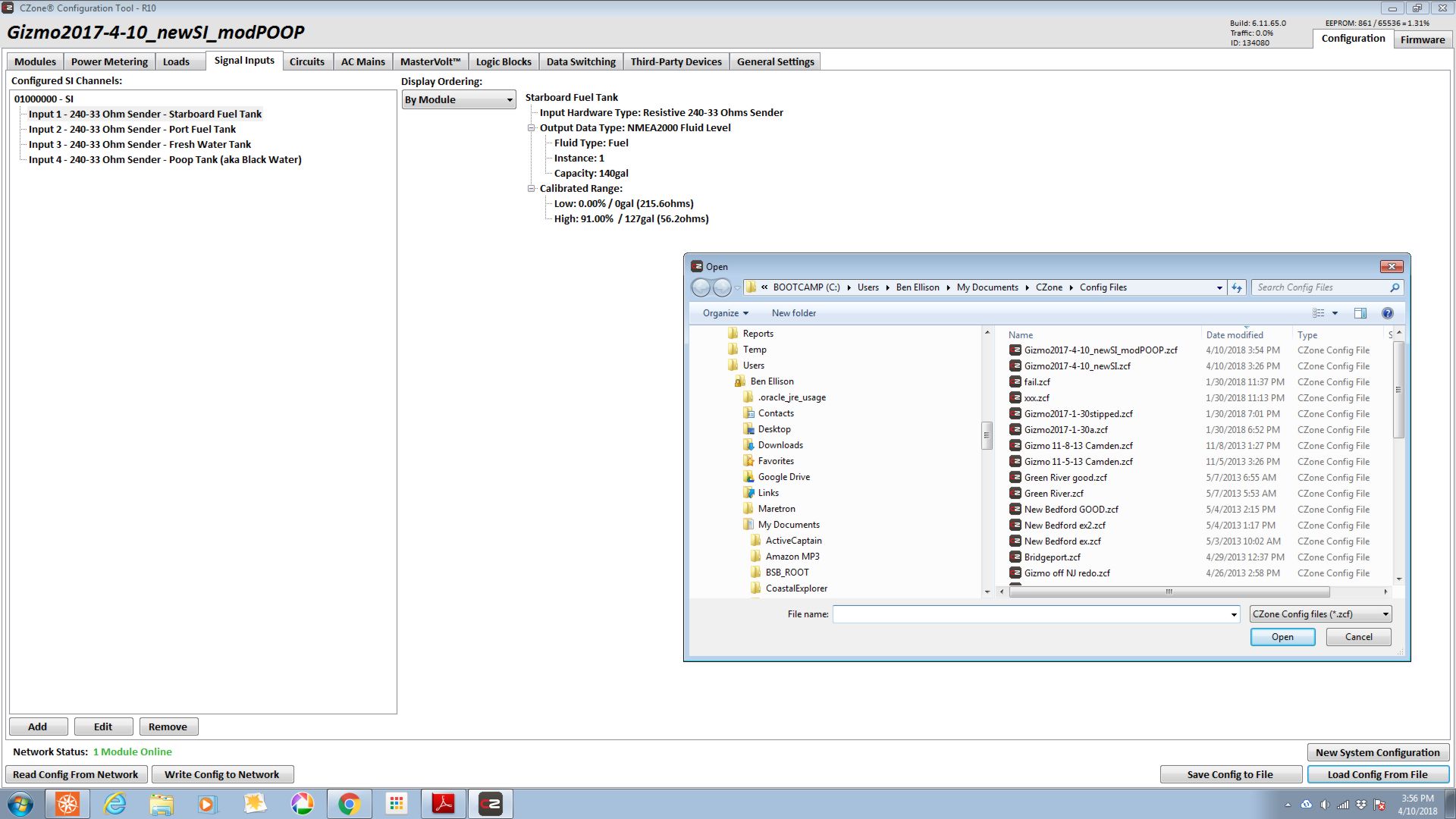This screenshot has width=1456, height=819.
Task: Click the CZone app taskbar icon
Action: [x=490, y=804]
